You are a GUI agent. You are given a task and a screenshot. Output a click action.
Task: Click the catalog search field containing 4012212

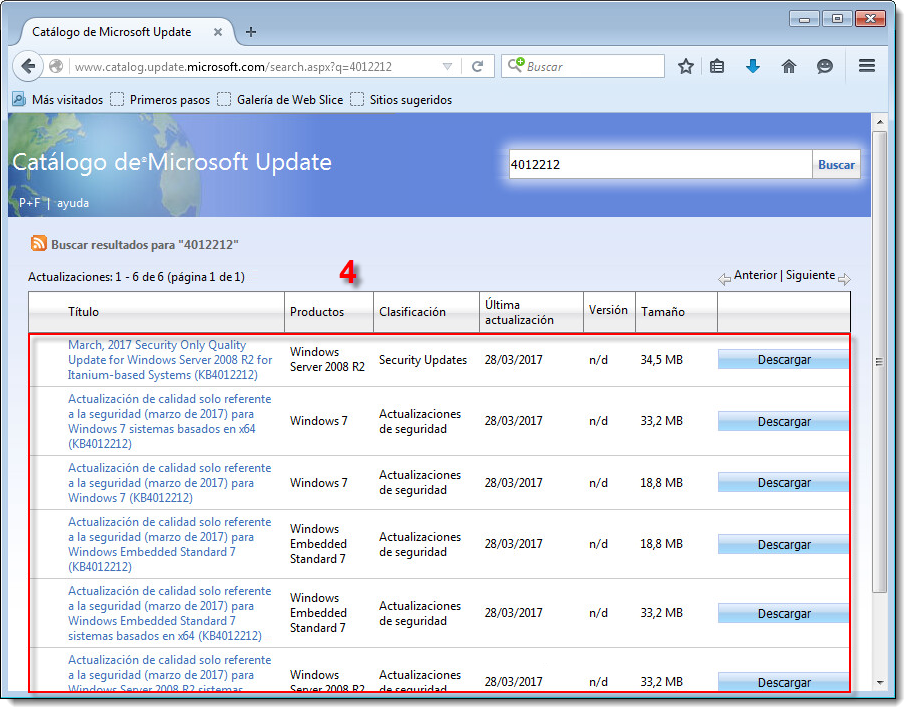click(x=659, y=164)
